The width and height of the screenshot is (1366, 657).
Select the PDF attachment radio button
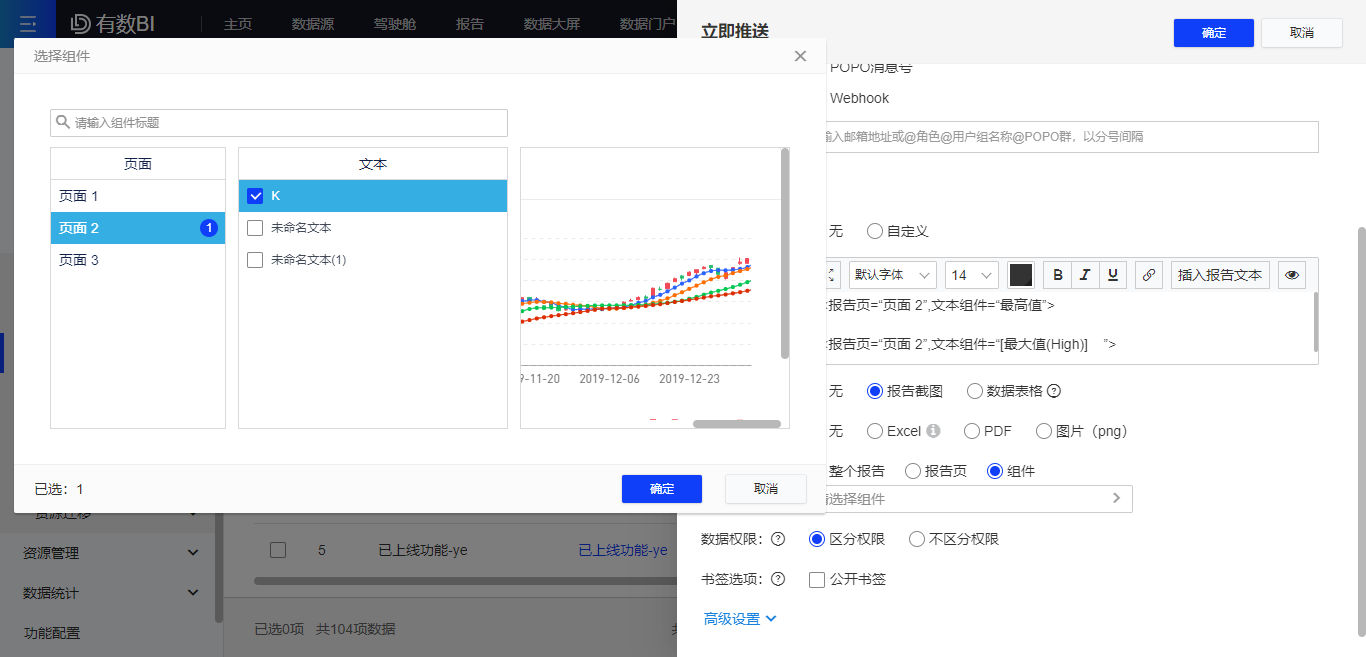971,430
